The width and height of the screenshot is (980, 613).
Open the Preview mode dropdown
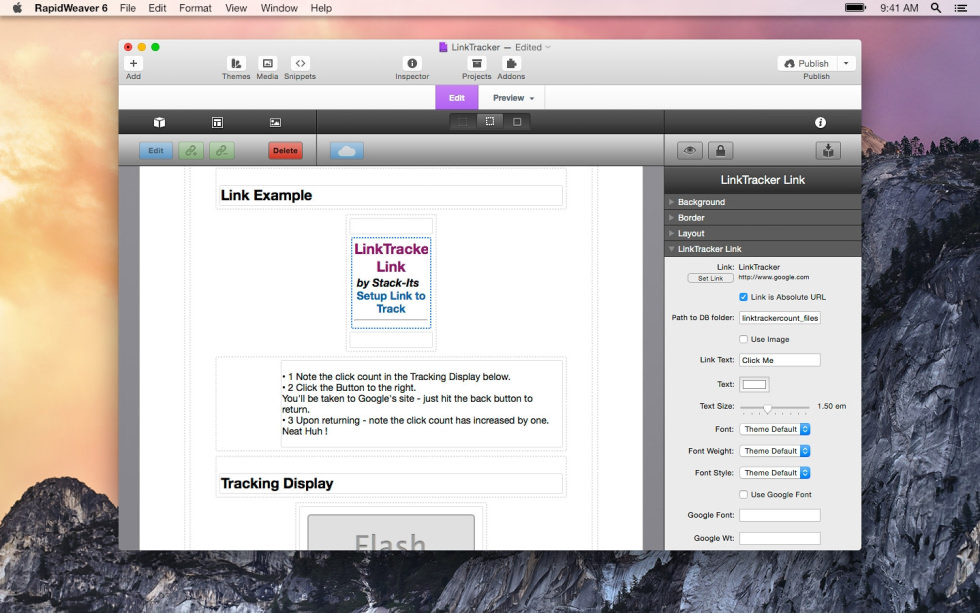tap(513, 98)
